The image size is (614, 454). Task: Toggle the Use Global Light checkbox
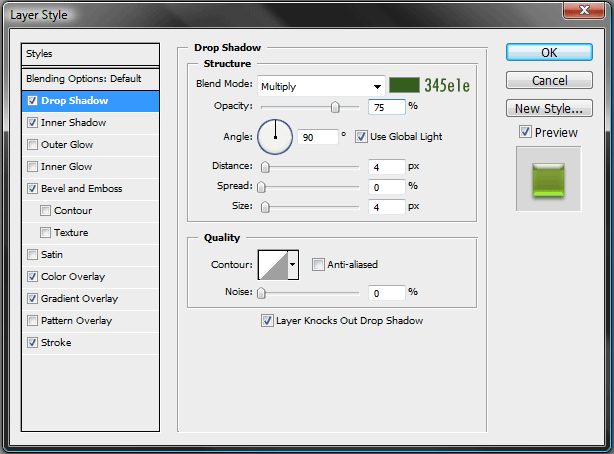pos(361,137)
